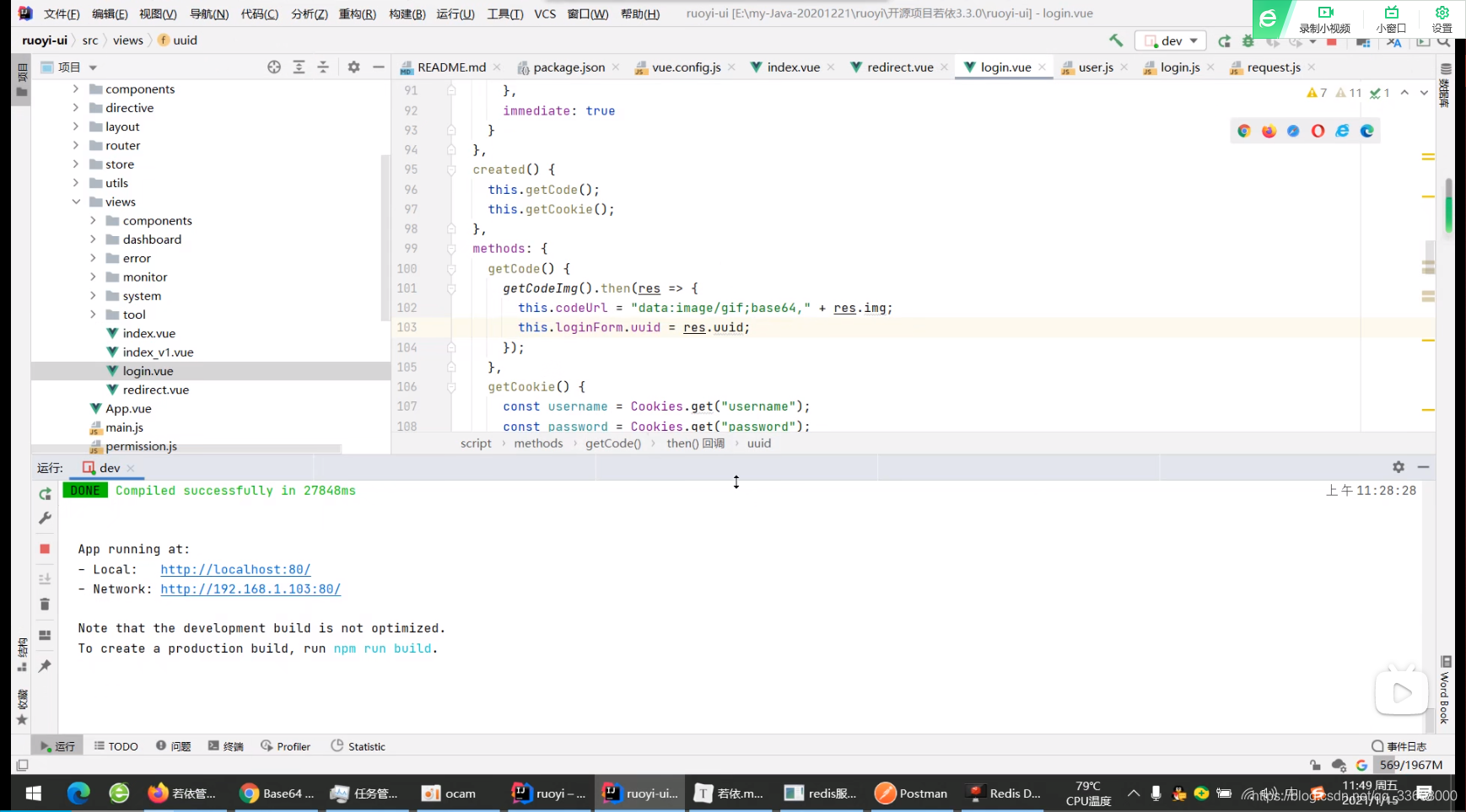Click the wrench icon in run panel
Image resolution: width=1466 pixels, height=812 pixels.
tap(45, 518)
